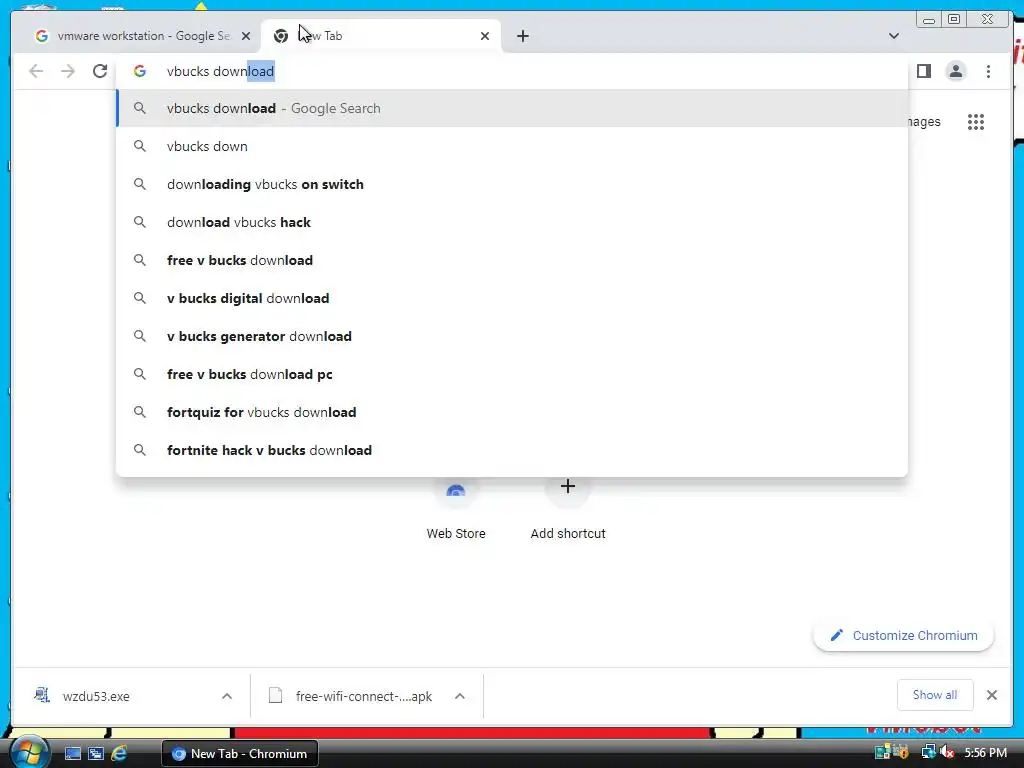This screenshot has width=1024, height=768.
Task: Select suggestion vbucks down
Action: point(512,146)
